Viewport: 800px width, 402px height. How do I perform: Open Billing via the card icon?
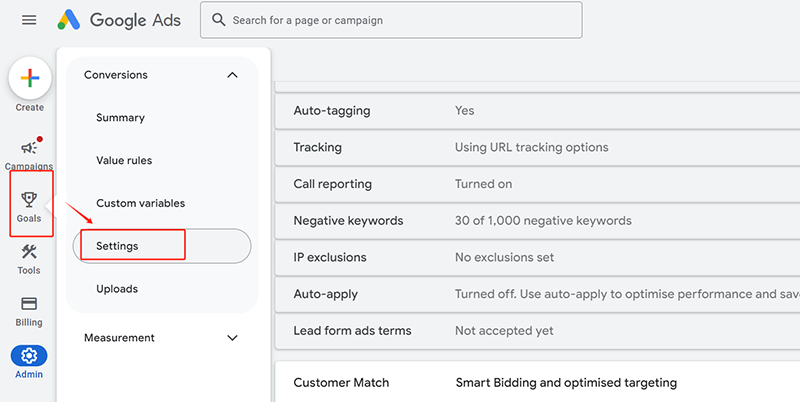click(29, 304)
